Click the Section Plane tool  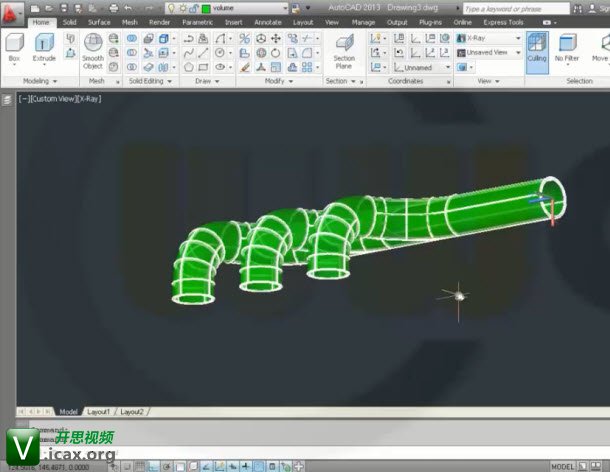(x=344, y=48)
